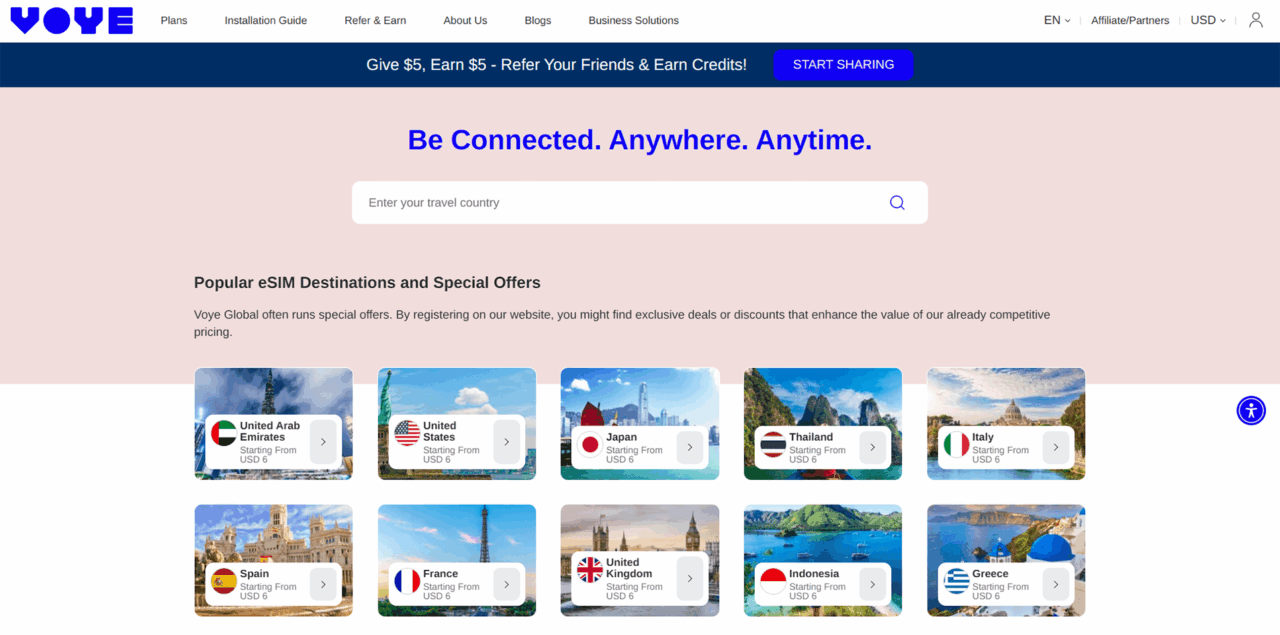Click the search magnifier icon
Viewport: 1280px width, 635px height.
tap(897, 202)
